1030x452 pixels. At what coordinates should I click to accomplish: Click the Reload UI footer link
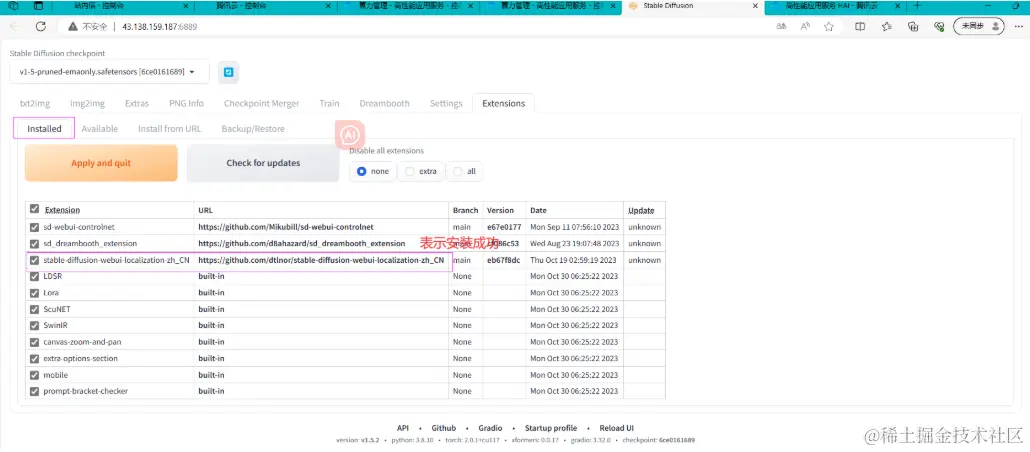[616, 428]
